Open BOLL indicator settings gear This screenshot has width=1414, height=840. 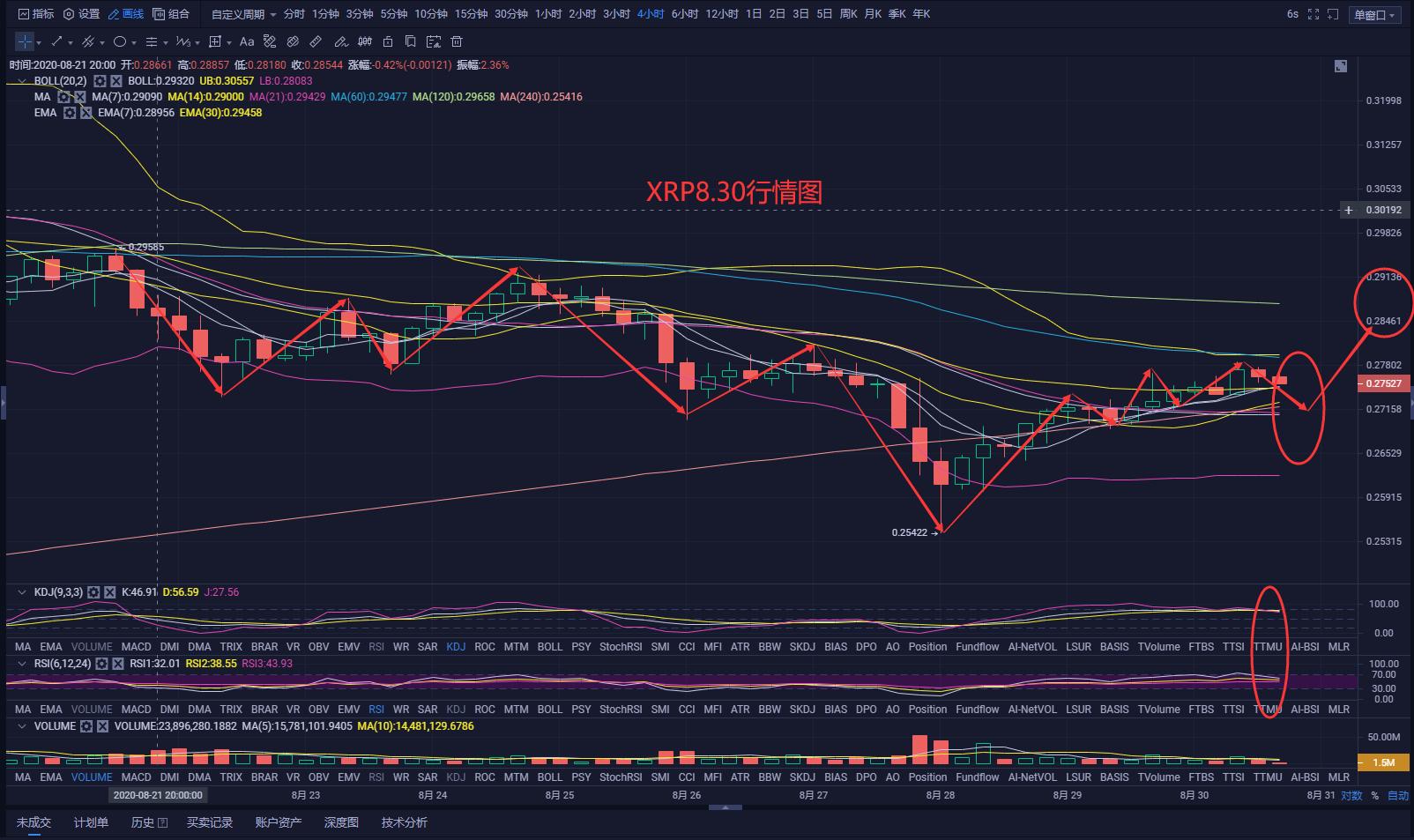point(100,81)
